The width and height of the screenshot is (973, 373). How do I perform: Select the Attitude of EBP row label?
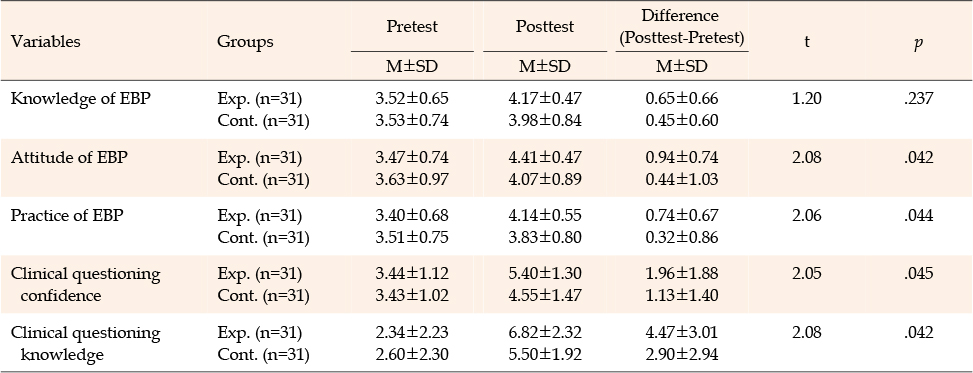(70, 157)
